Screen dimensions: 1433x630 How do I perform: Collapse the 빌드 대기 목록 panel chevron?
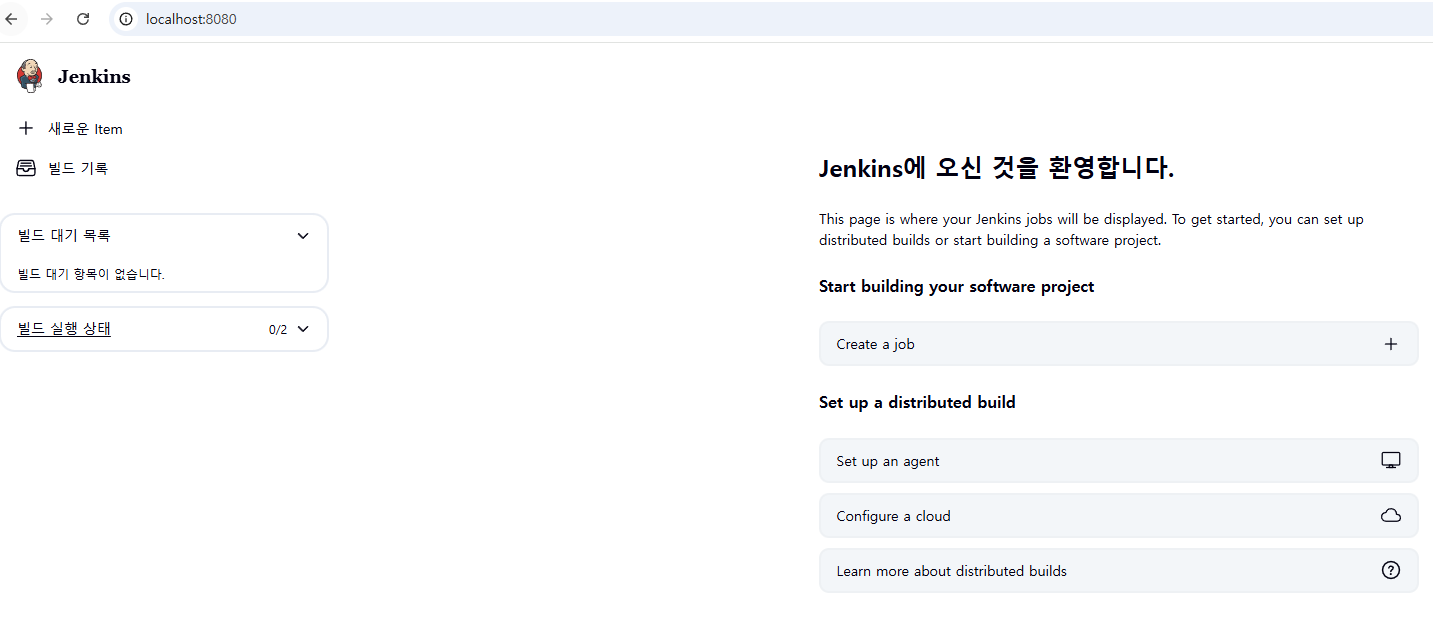[303, 236]
